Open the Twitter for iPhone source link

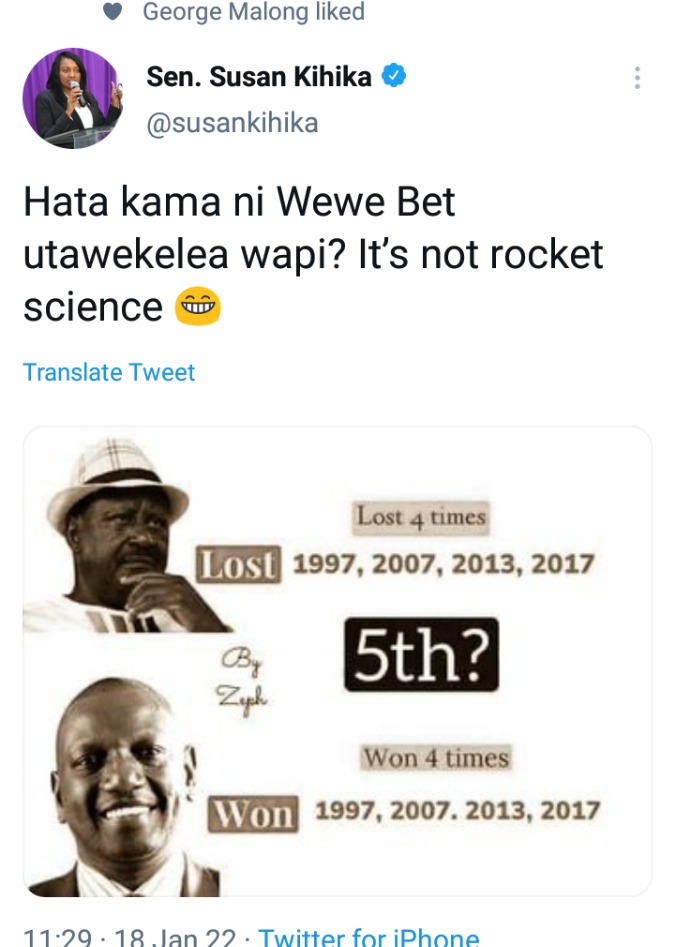click(x=368, y=936)
